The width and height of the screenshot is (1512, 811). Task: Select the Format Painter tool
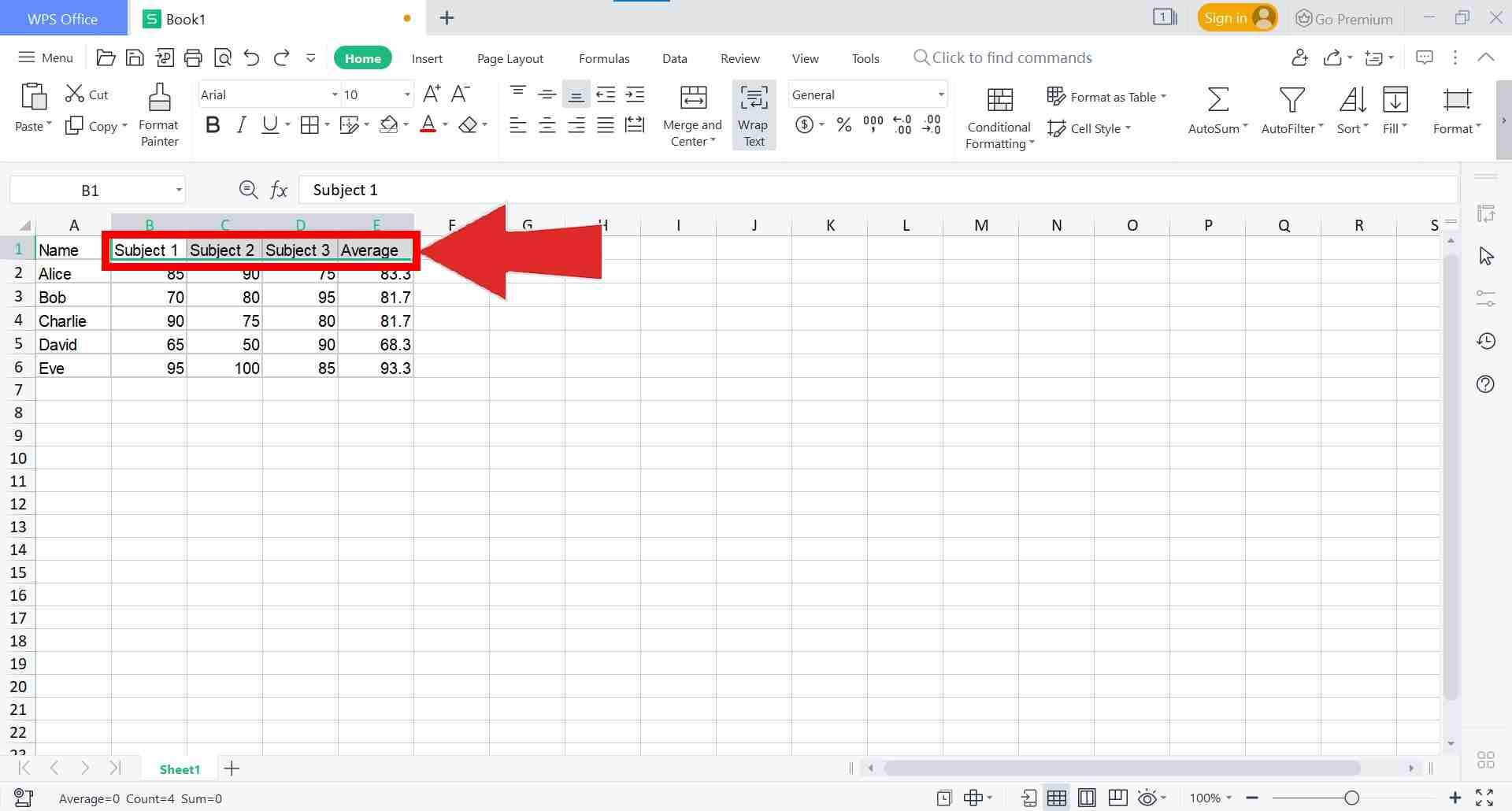coord(158,114)
